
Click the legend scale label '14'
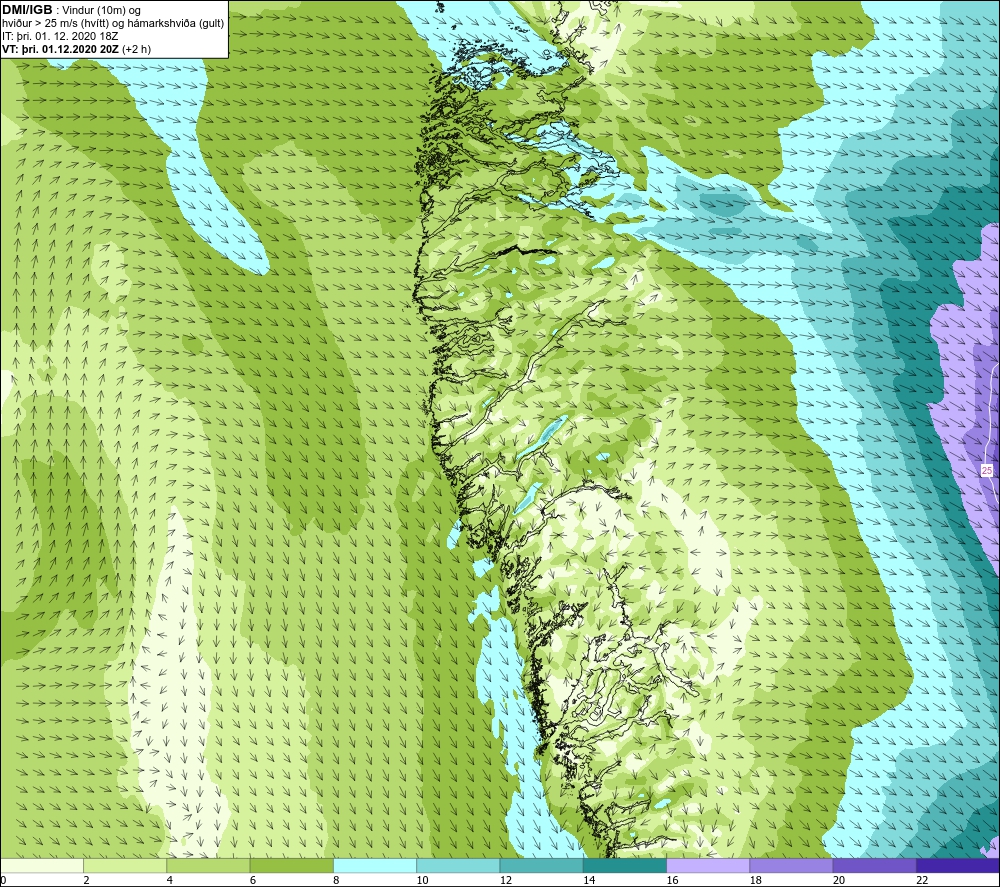589,881
